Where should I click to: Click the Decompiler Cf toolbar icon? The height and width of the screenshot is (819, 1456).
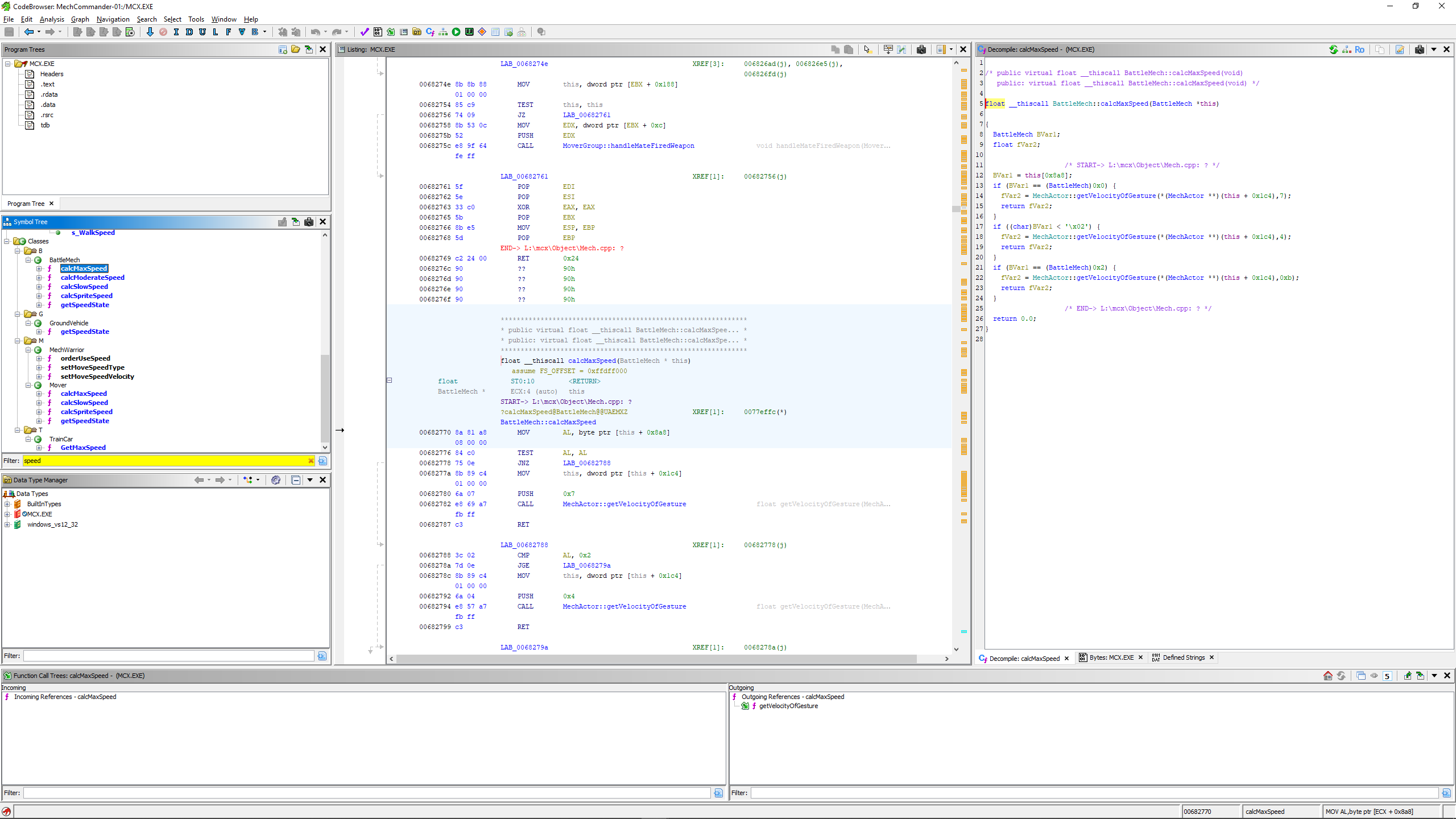click(x=430, y=32)
